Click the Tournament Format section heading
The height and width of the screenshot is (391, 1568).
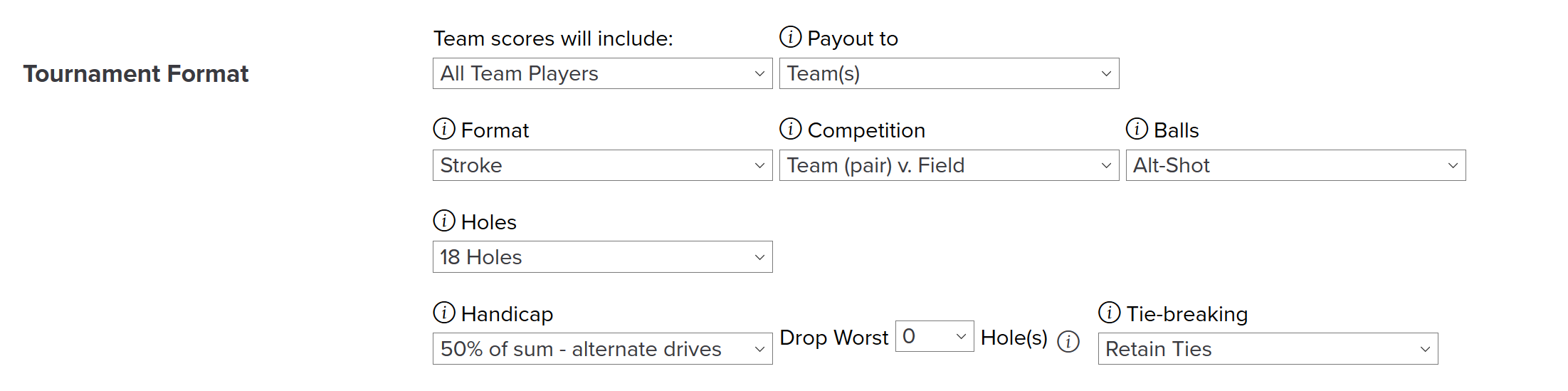[x=136, y=73]
